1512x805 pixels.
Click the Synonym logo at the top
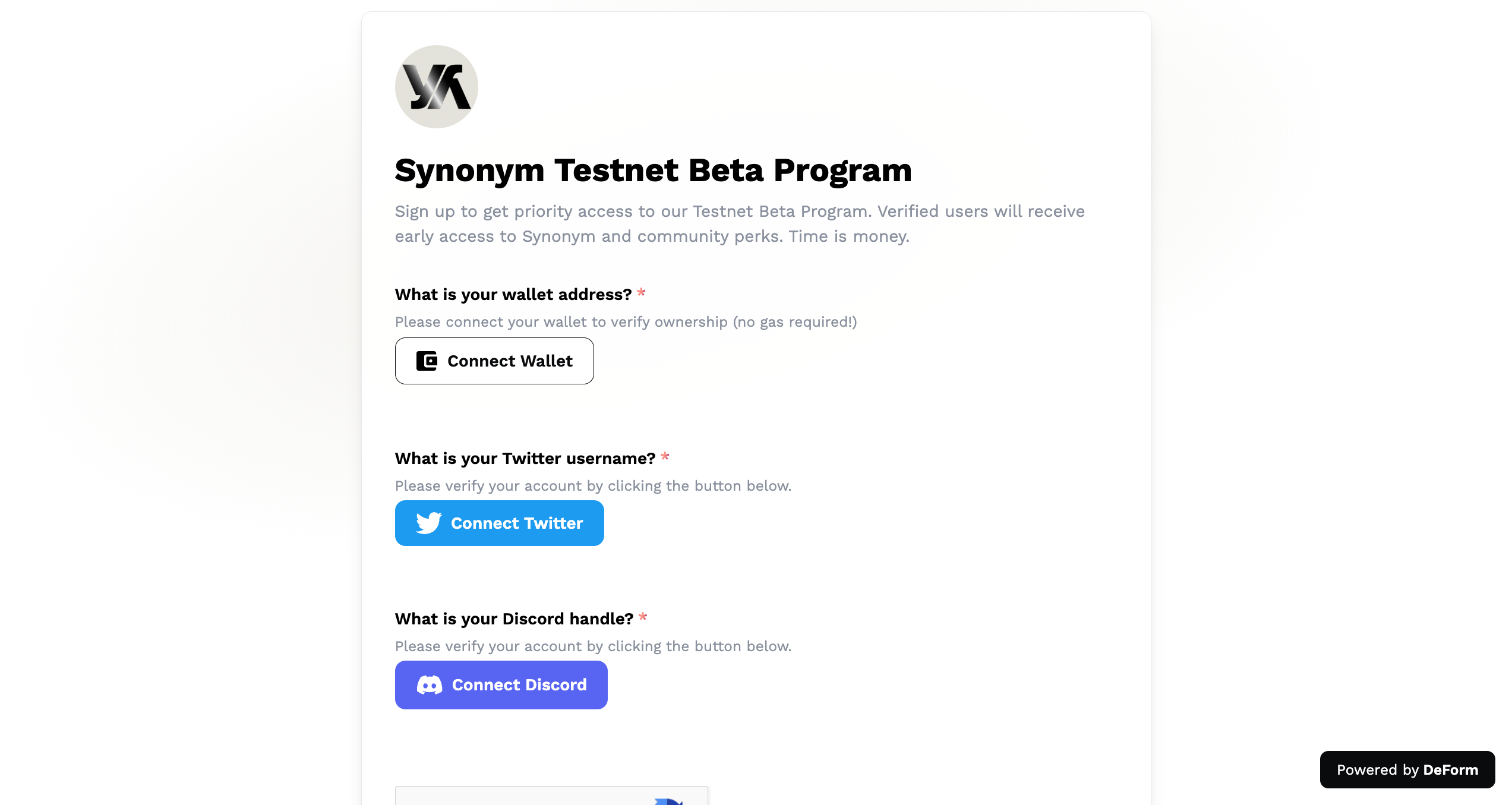pyautogui.click(x=436, y=87)
